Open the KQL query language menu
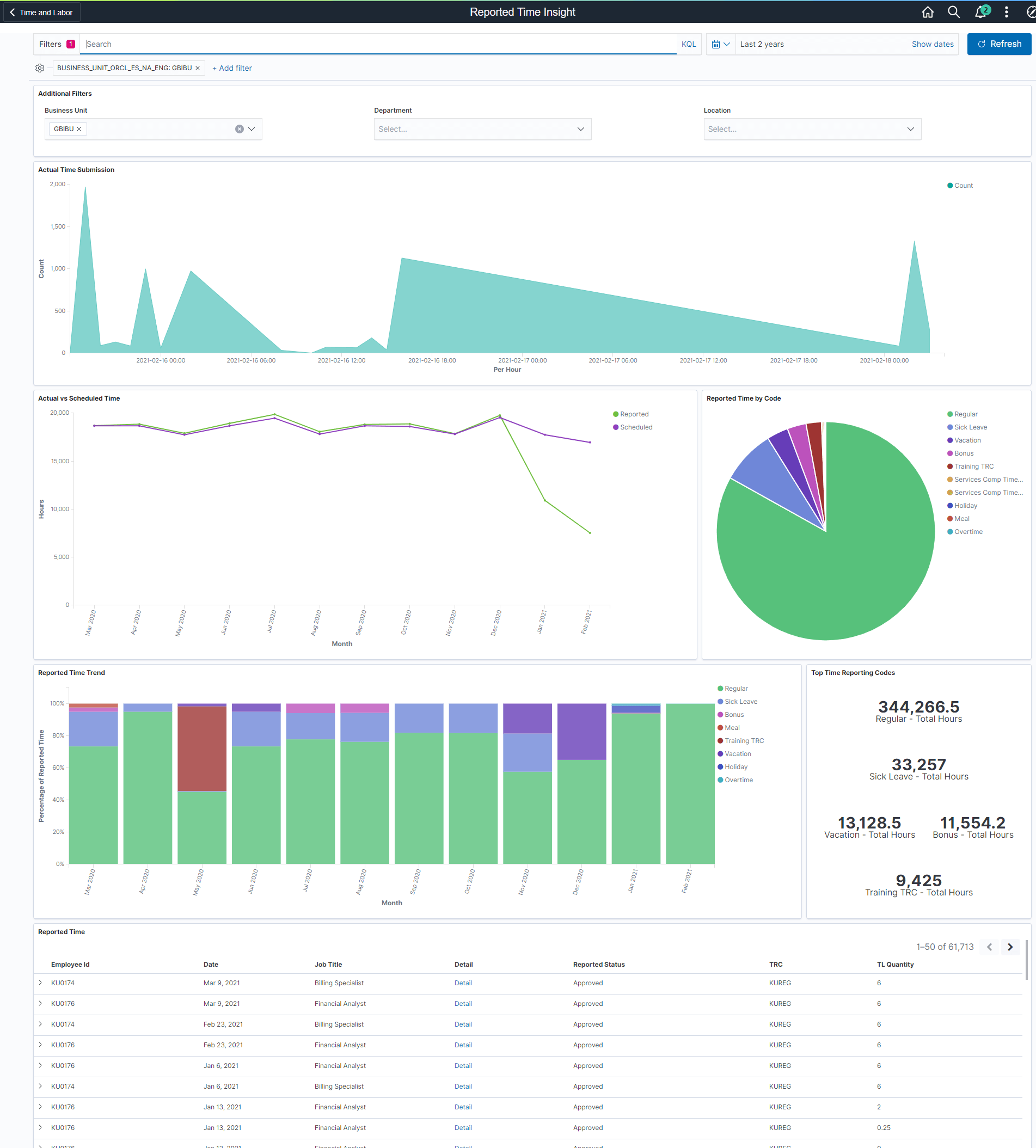Image resolution: width=1036 pixels, height=1148 pixels. (688, 44)
